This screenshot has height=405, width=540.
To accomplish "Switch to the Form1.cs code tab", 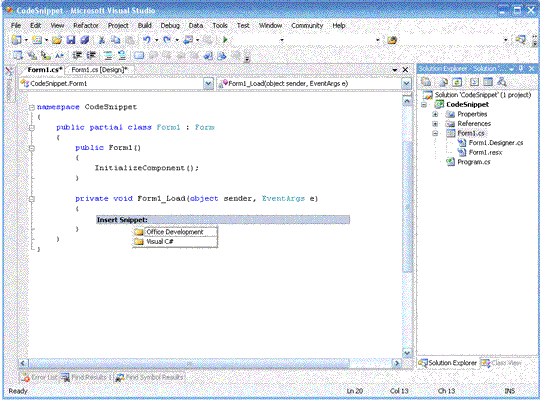I will tap(45, 70).
